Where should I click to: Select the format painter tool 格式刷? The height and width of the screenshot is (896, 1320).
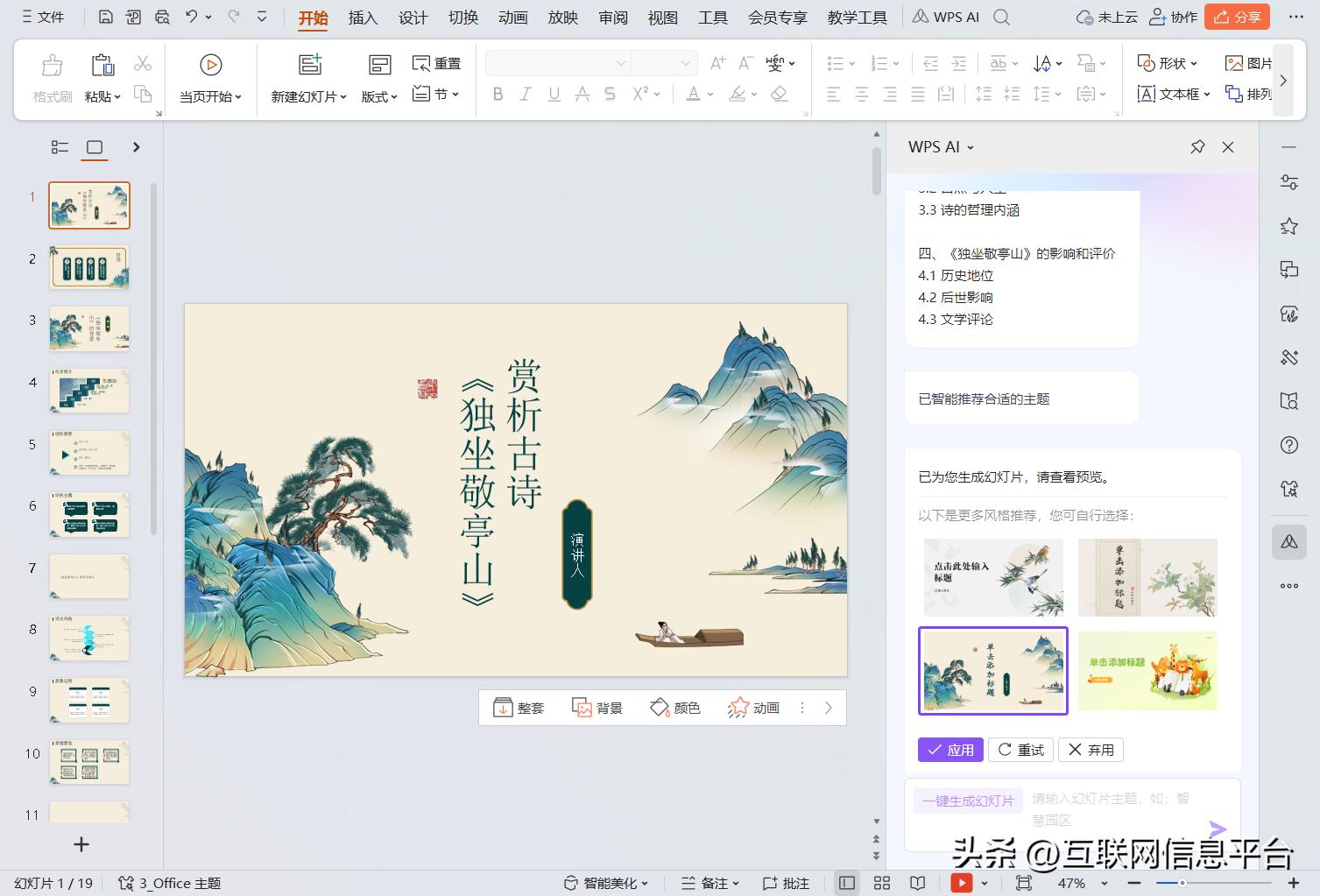click(51, 75)
